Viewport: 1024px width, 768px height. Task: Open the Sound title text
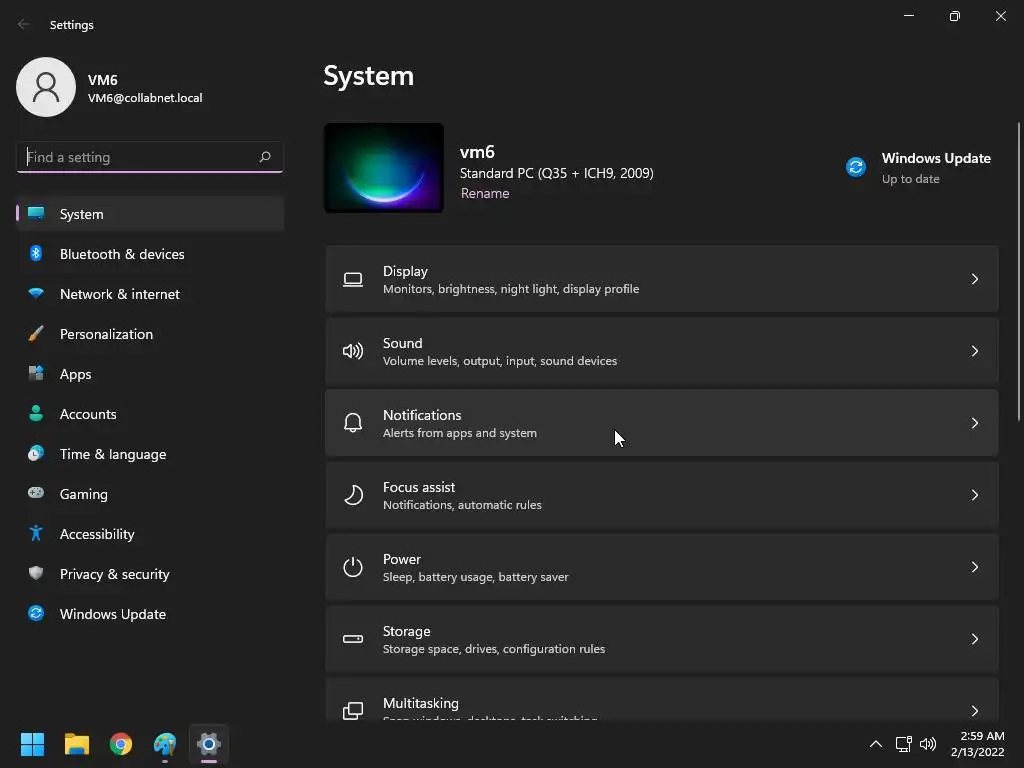click(402, 343)
